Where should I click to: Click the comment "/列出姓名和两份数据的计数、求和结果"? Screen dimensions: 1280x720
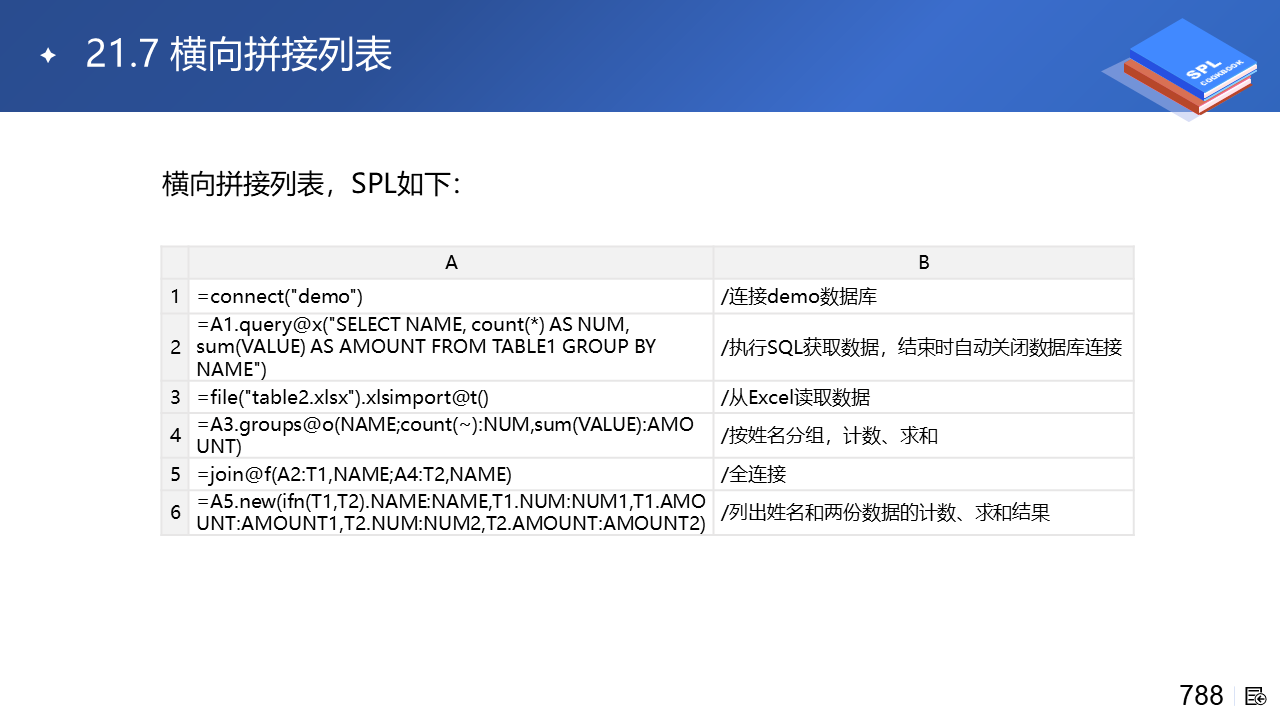pyautogui.click(x=885, y=513)
